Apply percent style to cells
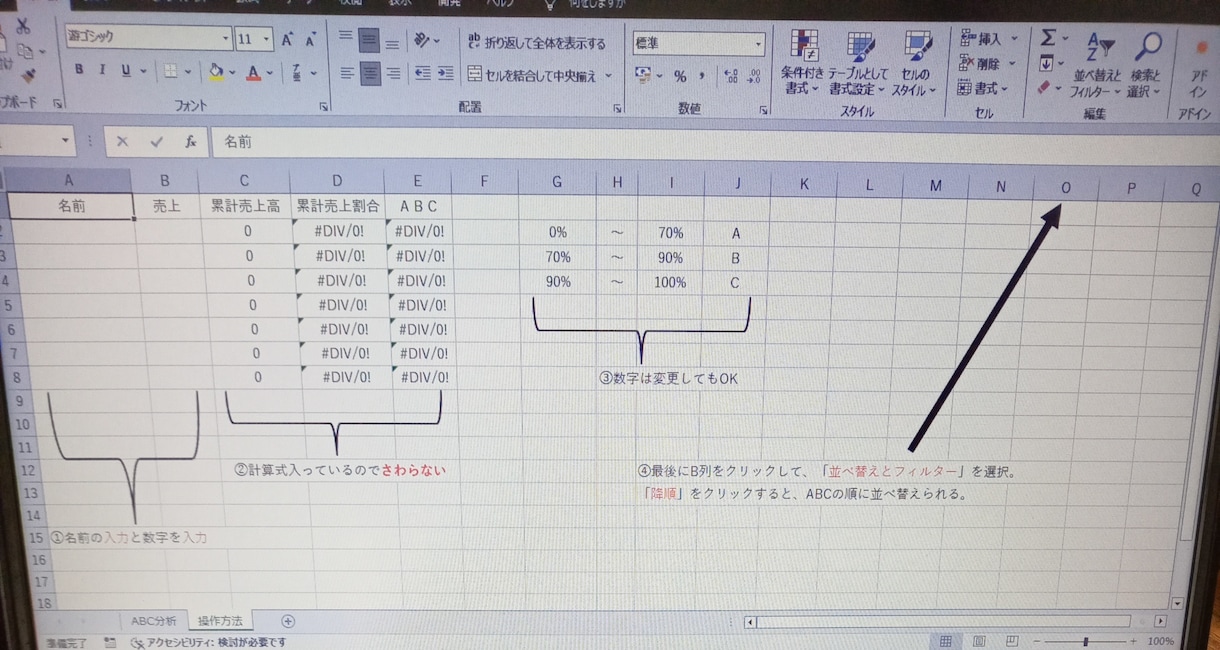Screen dimensions: 1220x650 tap(680, 76)
